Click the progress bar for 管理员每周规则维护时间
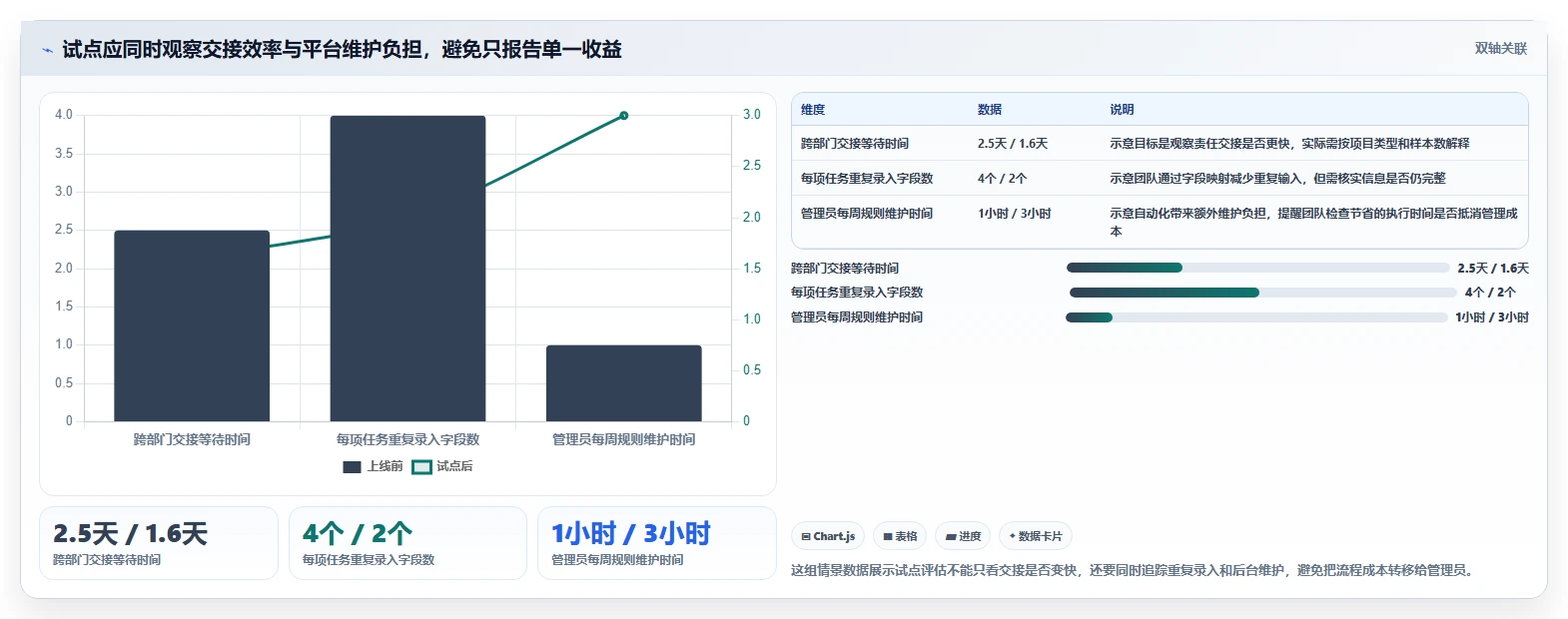This screenshot has width=1568, height=619. tap(1256, 317)
